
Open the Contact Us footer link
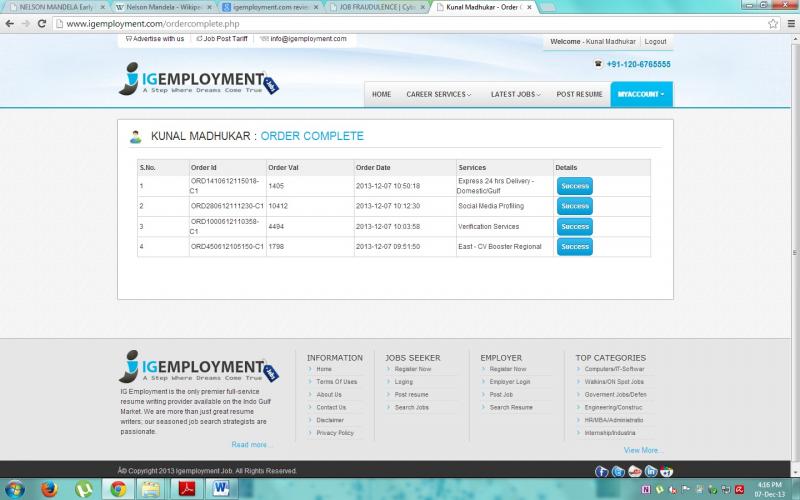(x=331, y=407)
